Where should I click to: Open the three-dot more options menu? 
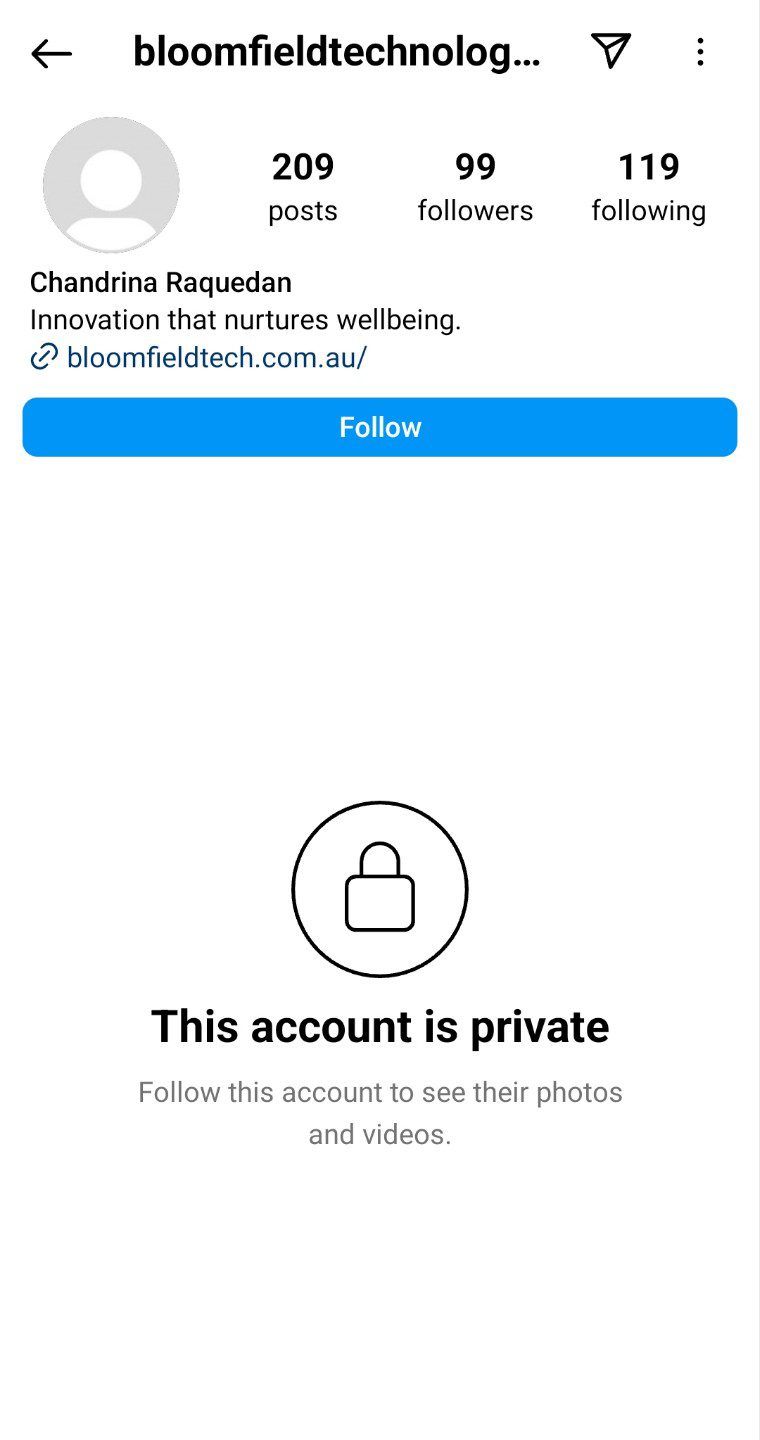(x=700, y=52)
